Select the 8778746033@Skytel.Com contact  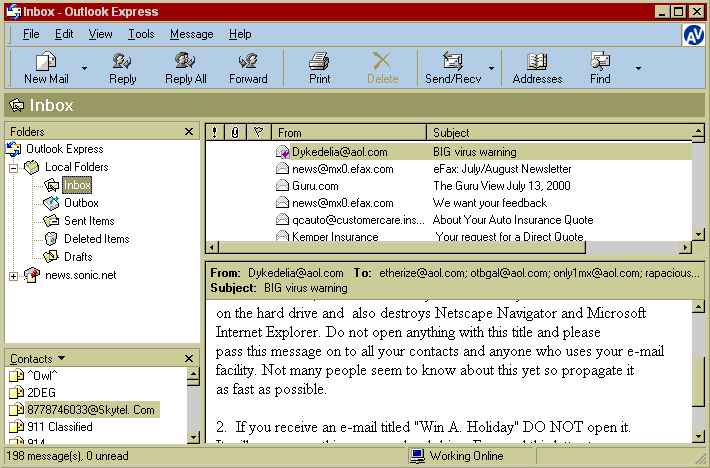pyautogui.click(x=91, y=410)
